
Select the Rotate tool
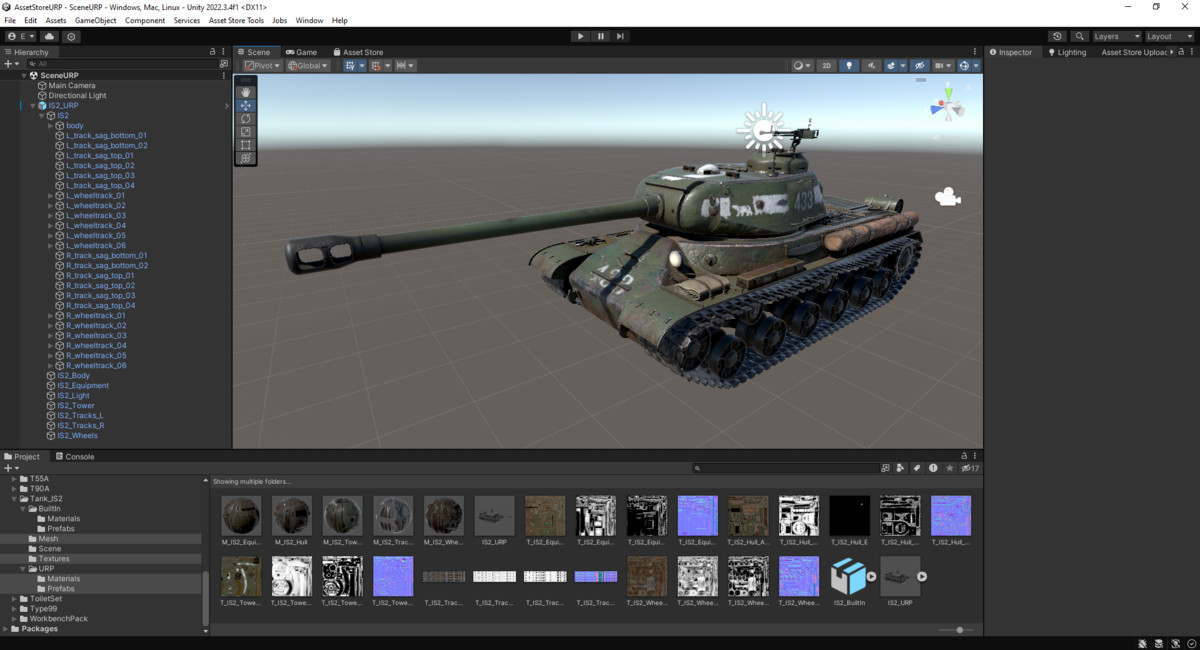245,119
